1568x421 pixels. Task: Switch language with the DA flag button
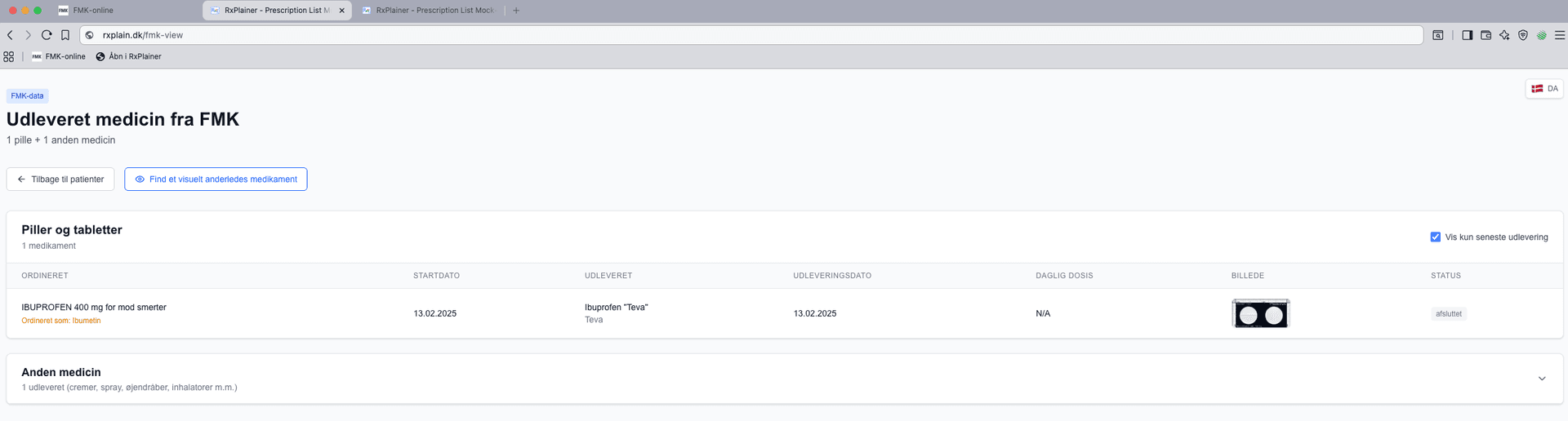point(1544,89)
